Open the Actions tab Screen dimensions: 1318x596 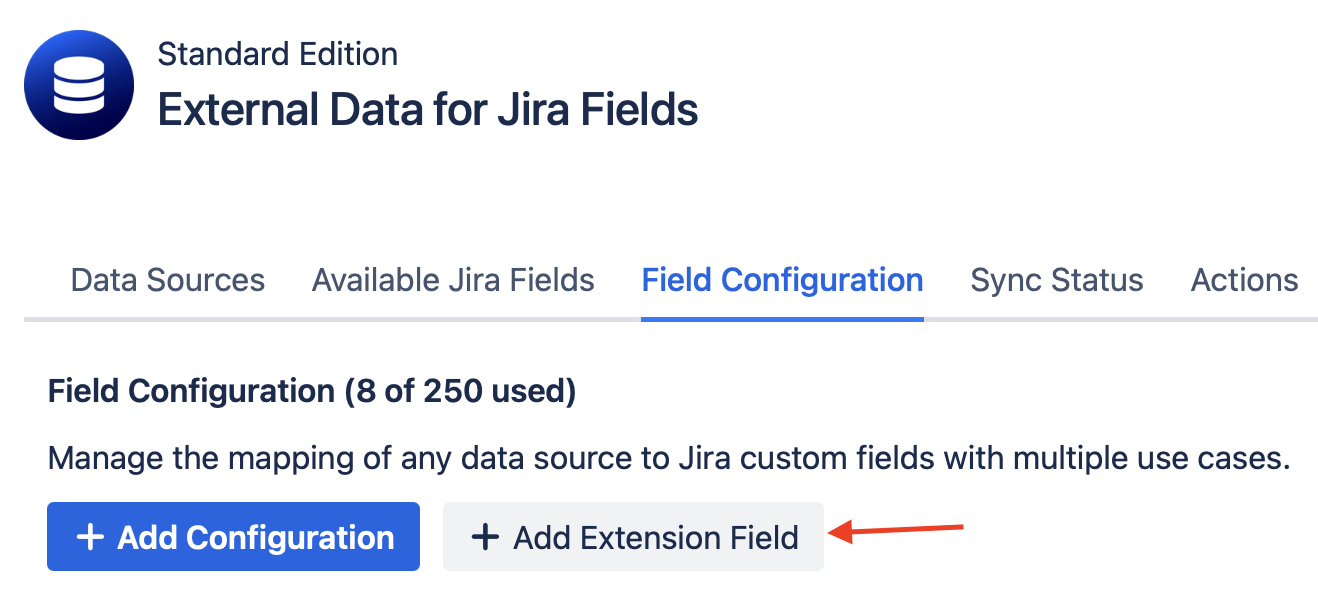[1244, 280]
